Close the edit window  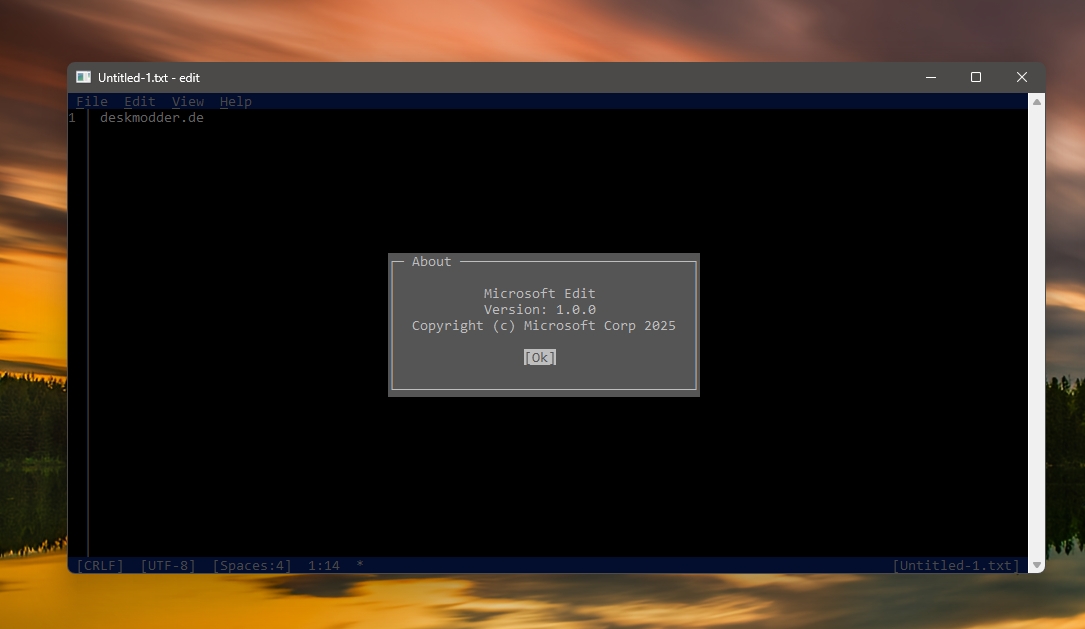1021,78
